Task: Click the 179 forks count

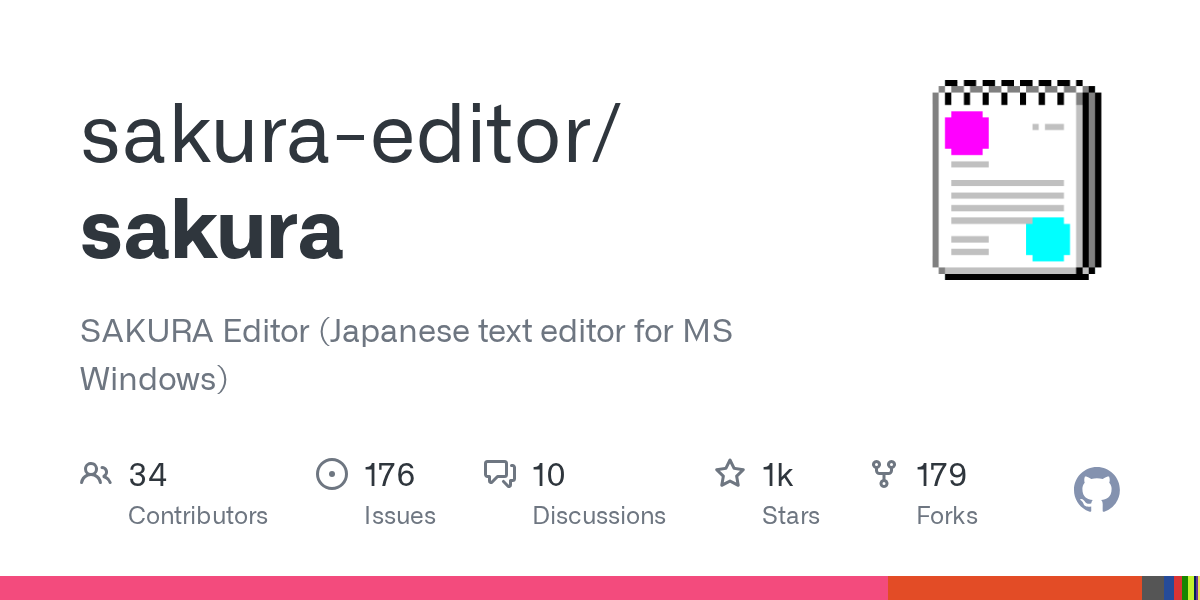Action: (941, 474)
